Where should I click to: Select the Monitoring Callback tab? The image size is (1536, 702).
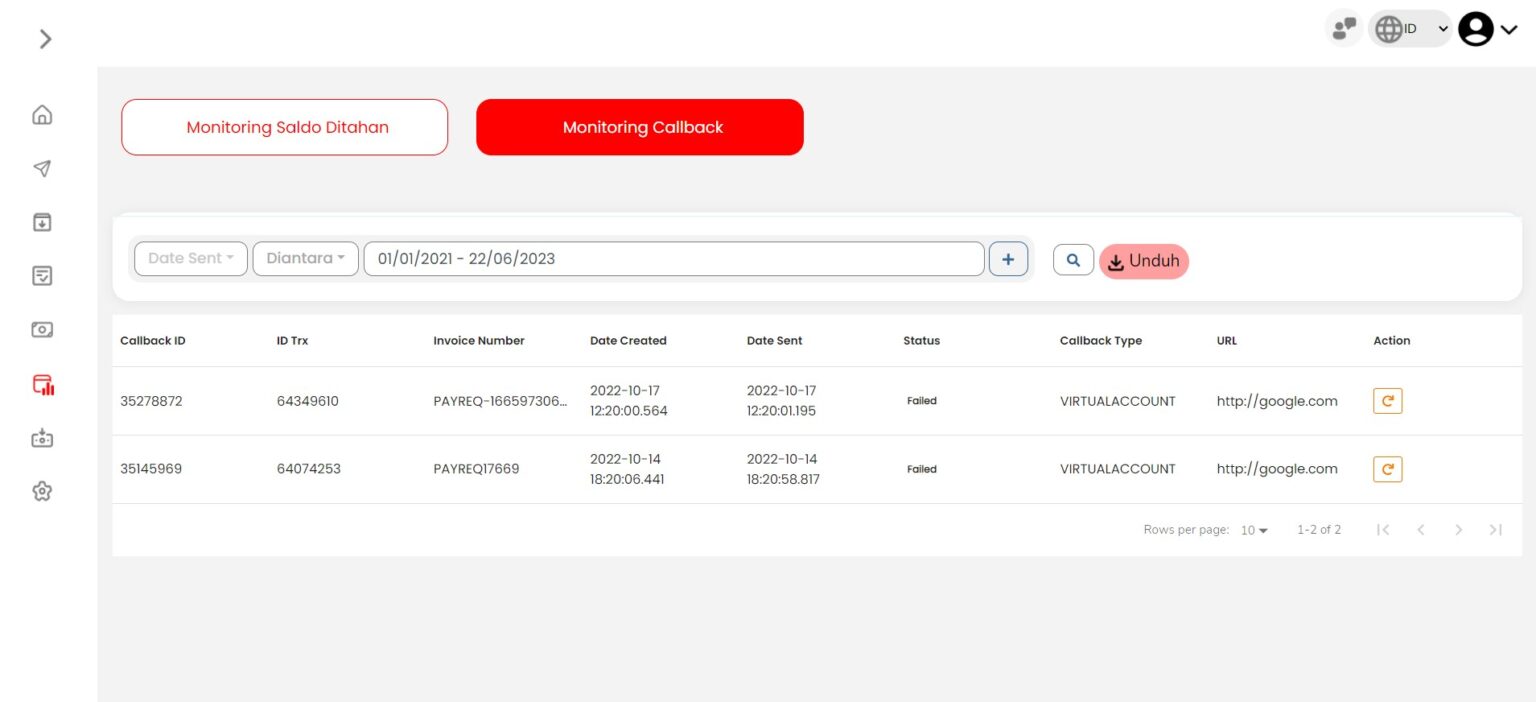pos(640,127)
